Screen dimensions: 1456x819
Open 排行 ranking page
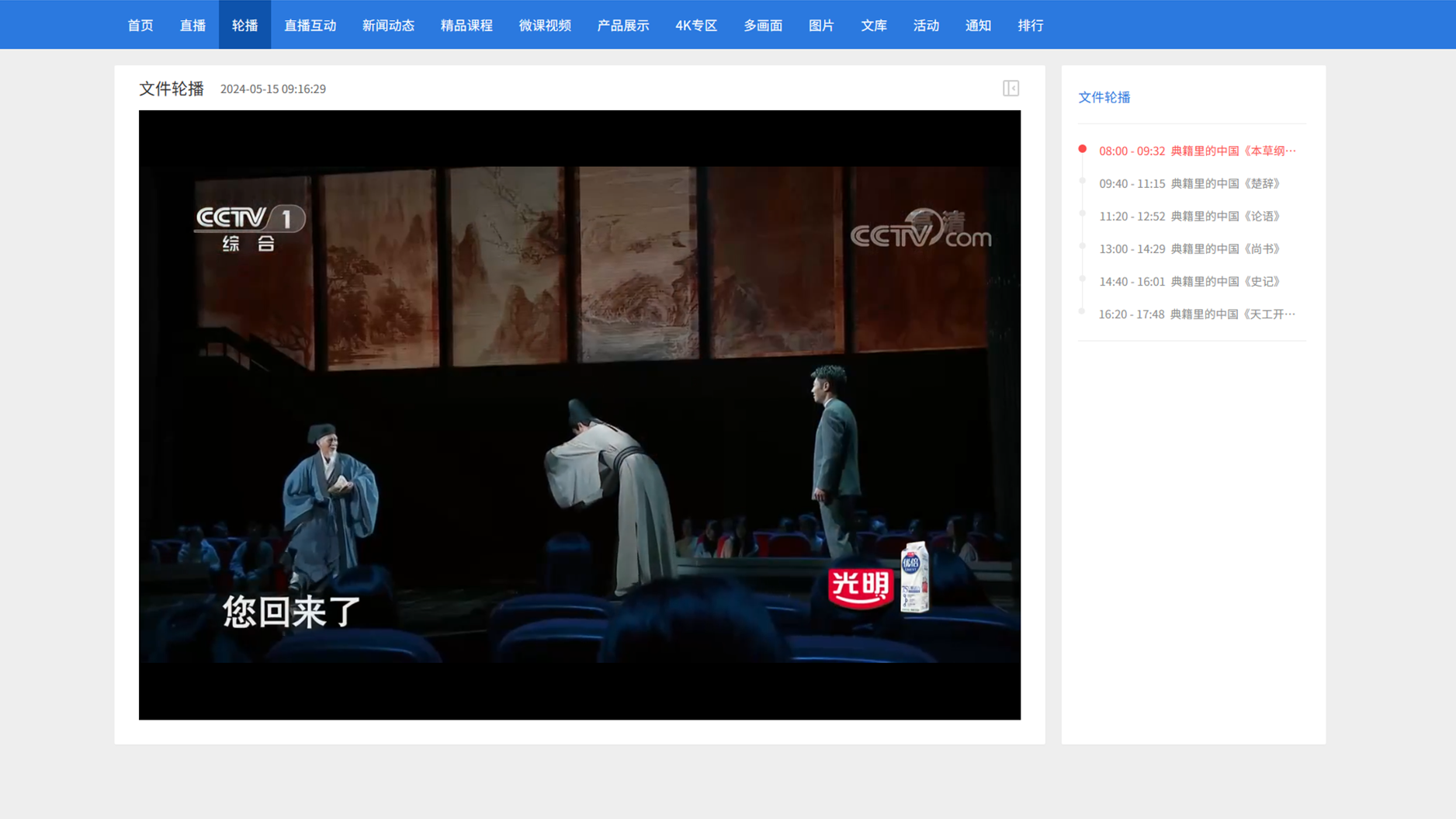click(1031, 25)
